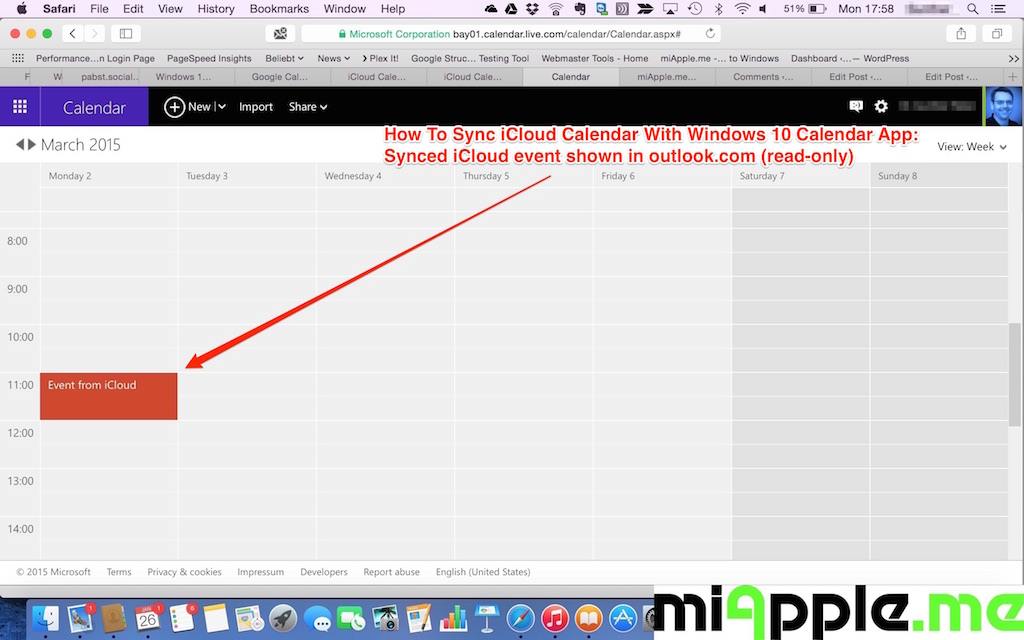Click the Safari sidebar toggle button
1024x640 pixels.
pyautogui.click(x=126, y=33)
